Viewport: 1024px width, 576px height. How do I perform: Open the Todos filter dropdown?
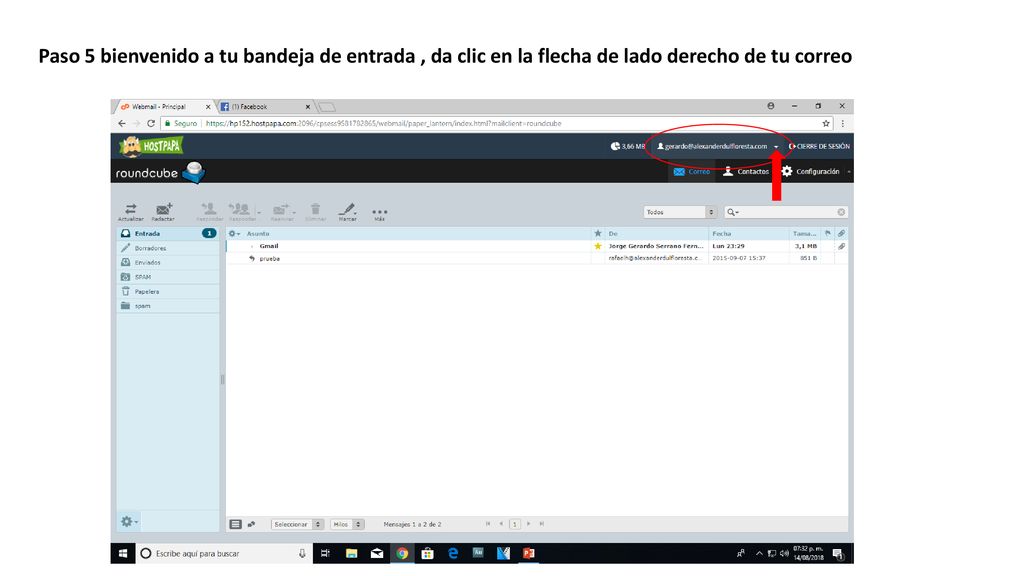(x=680, y=212)
